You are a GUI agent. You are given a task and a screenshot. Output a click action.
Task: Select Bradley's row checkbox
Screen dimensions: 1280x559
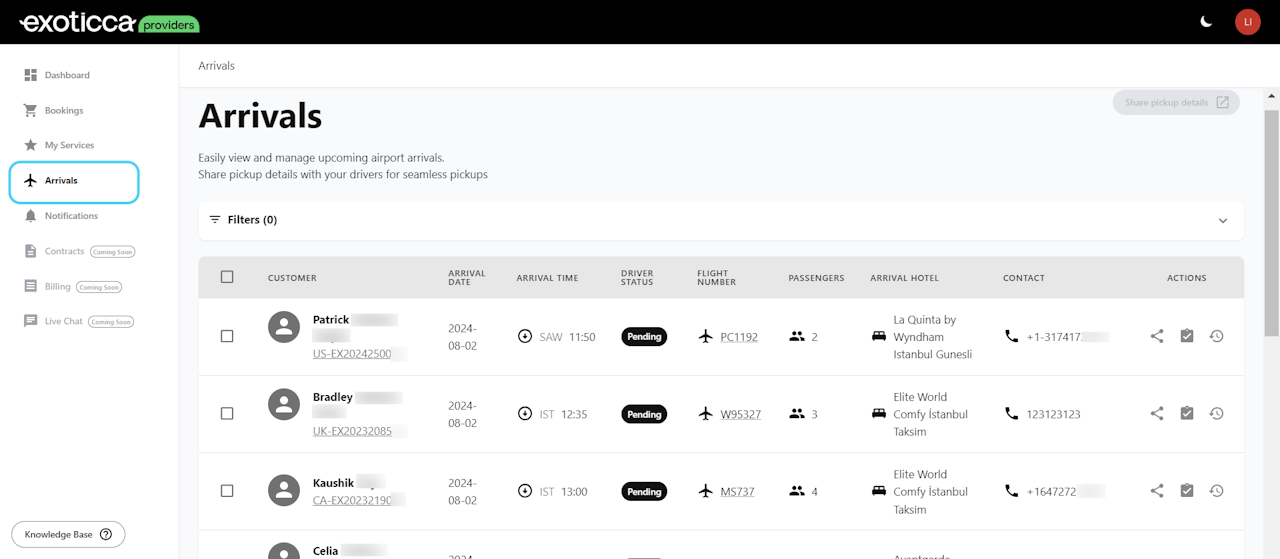click(227, 414)
